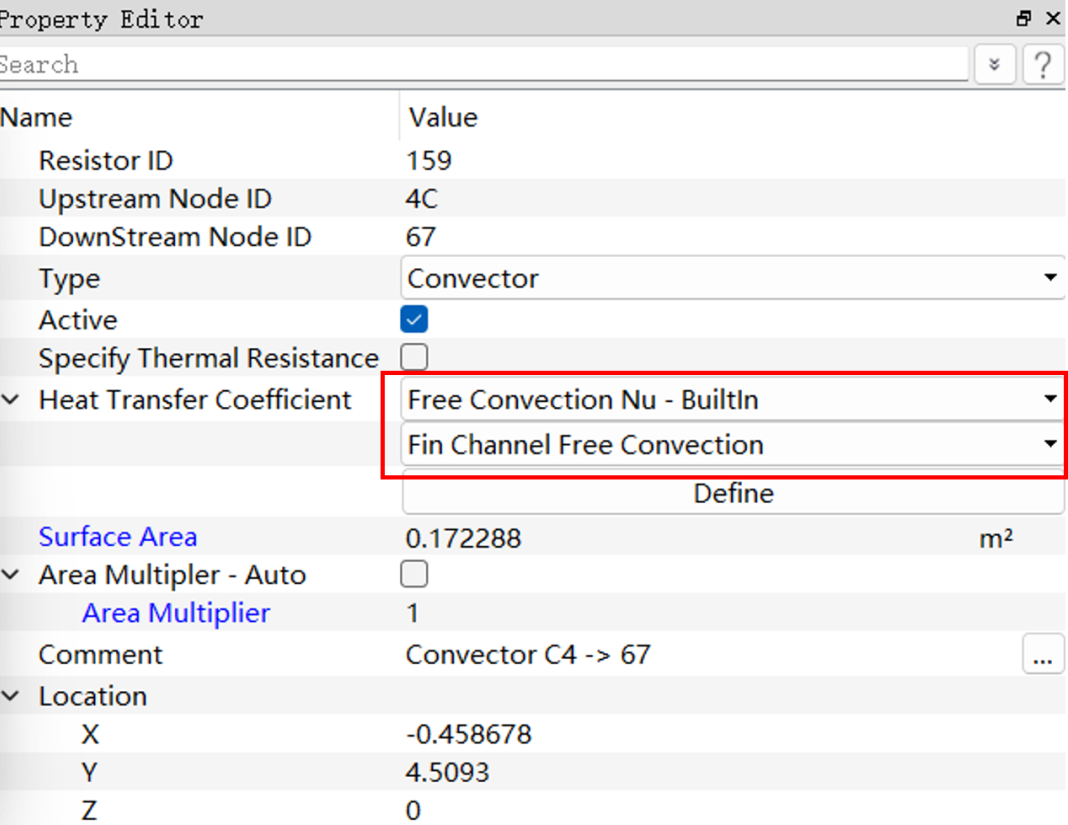
Task: Collapse the Location group
Action: pos(11,696)
